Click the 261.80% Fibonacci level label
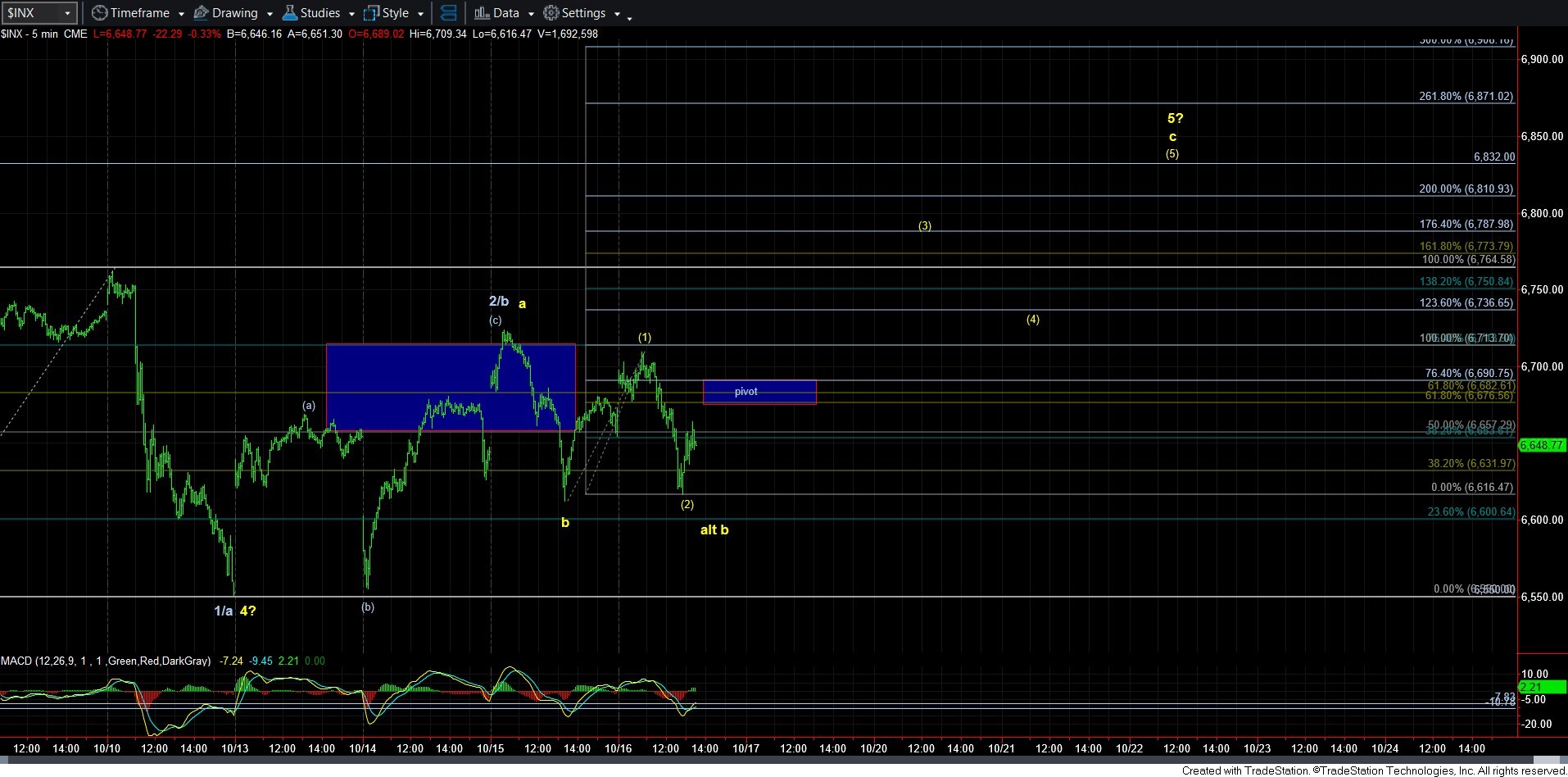 1466,96
